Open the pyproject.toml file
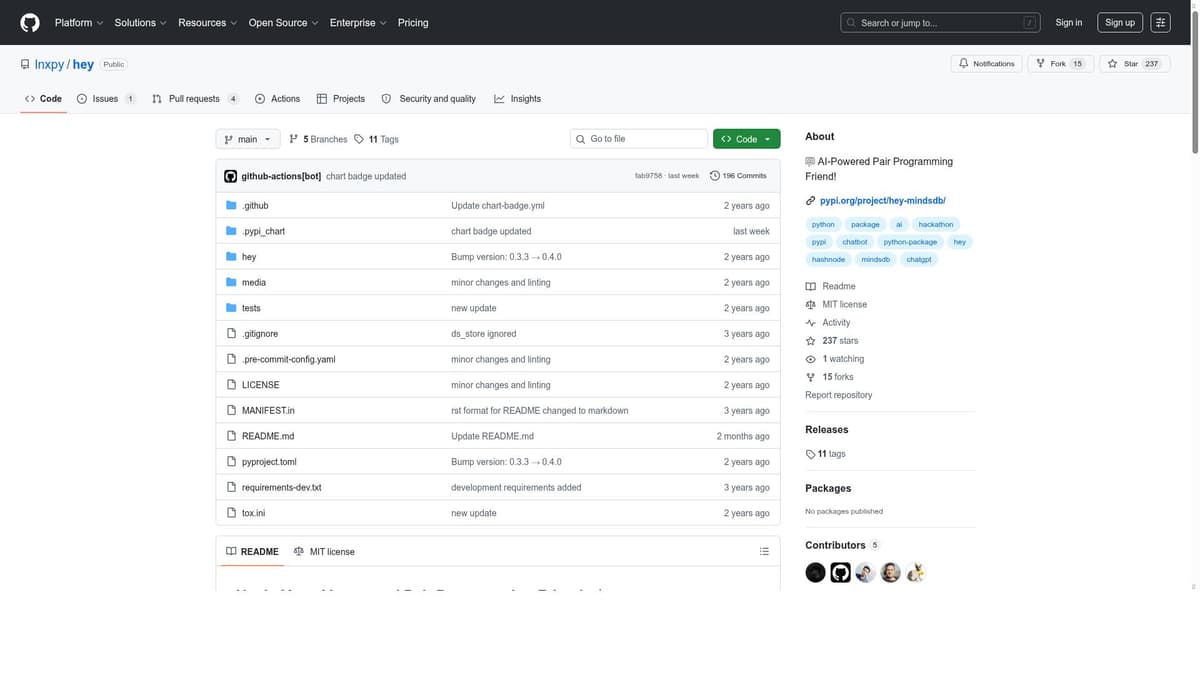 [269, 462]
